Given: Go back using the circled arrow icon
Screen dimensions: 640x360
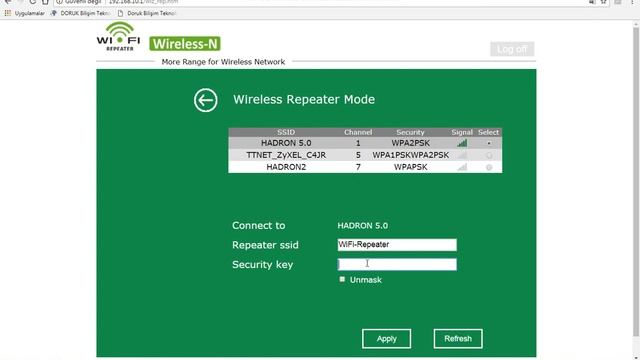Looking at the screenshot, I should (x=205, y=100).
